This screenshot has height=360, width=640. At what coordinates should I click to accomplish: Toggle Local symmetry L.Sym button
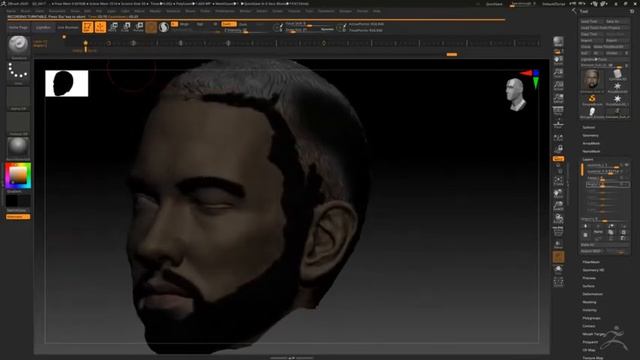[558, 138]
